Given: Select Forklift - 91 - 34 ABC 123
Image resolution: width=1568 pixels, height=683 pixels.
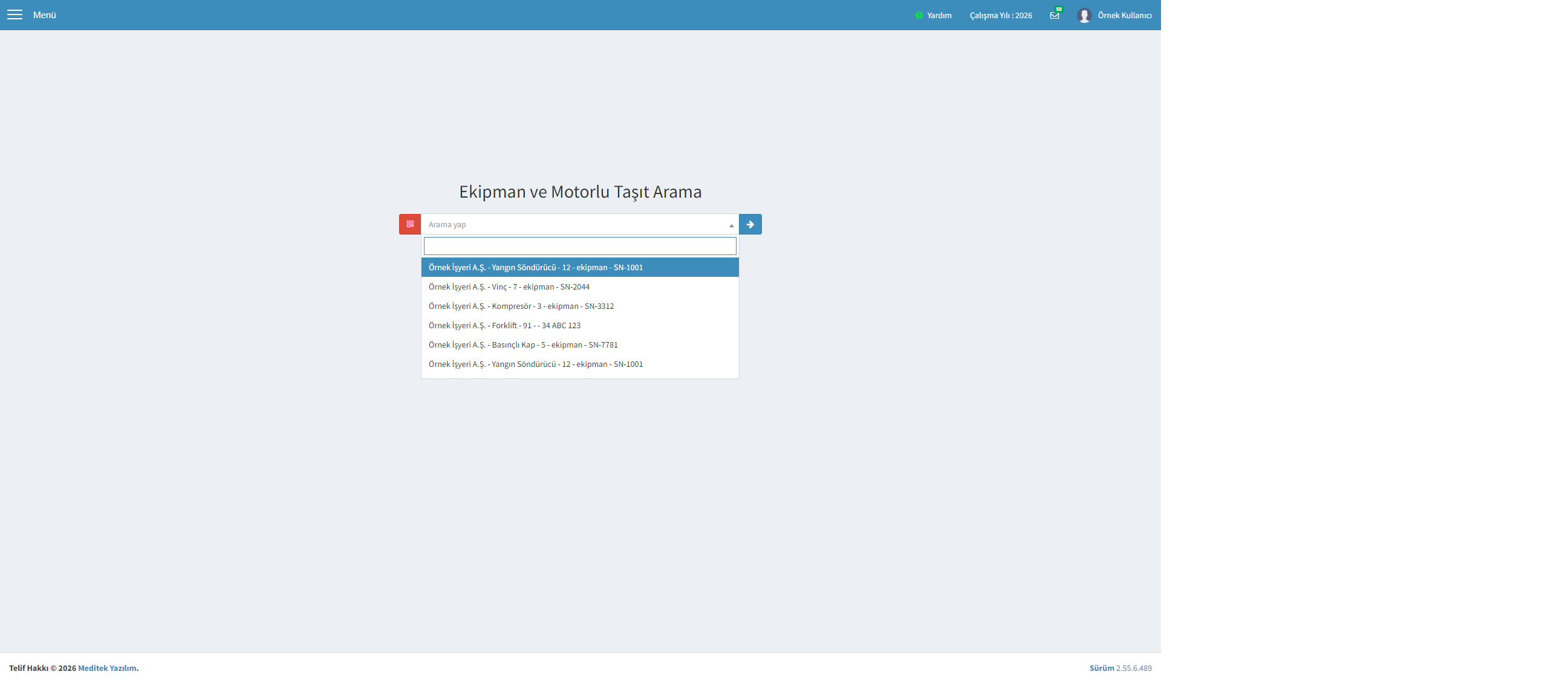Looking at the screenshot, I should 579,325.
